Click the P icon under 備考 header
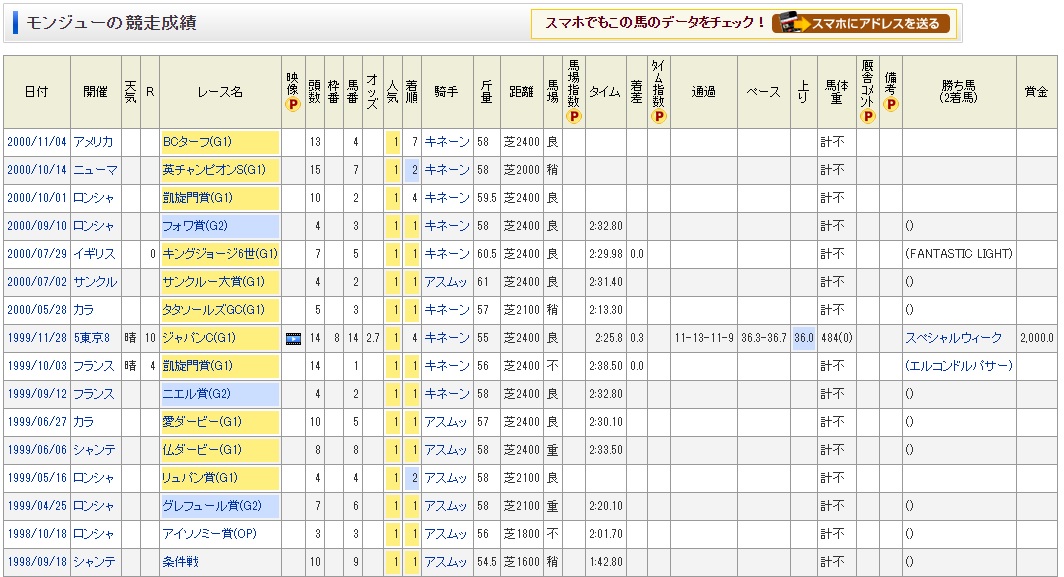Screen dimensions: 1064x577 pyautogui.click(x=890, y=103)
